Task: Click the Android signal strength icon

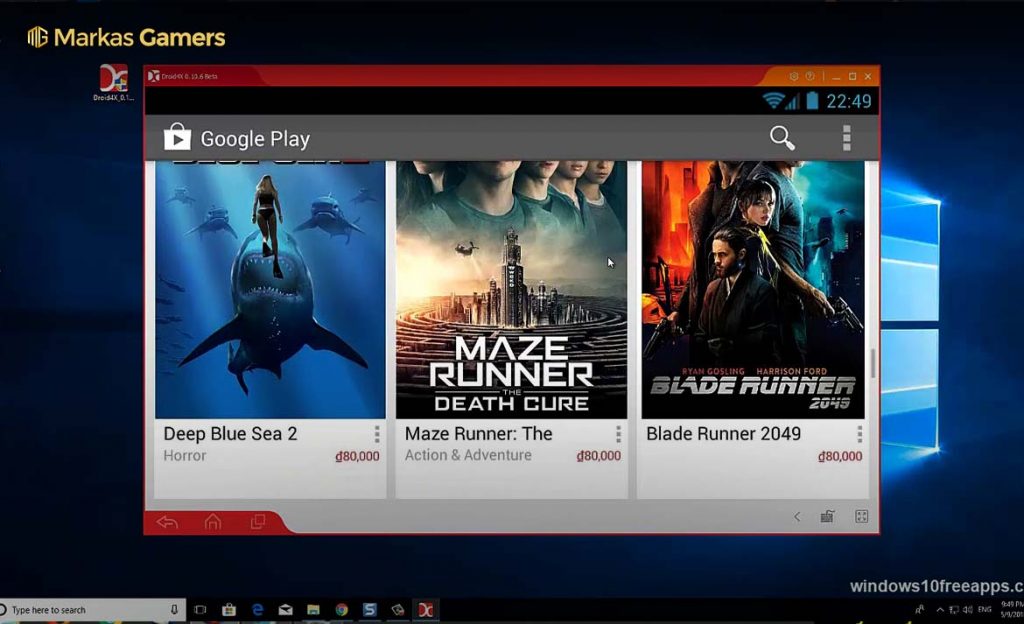Action: point(792,102)
